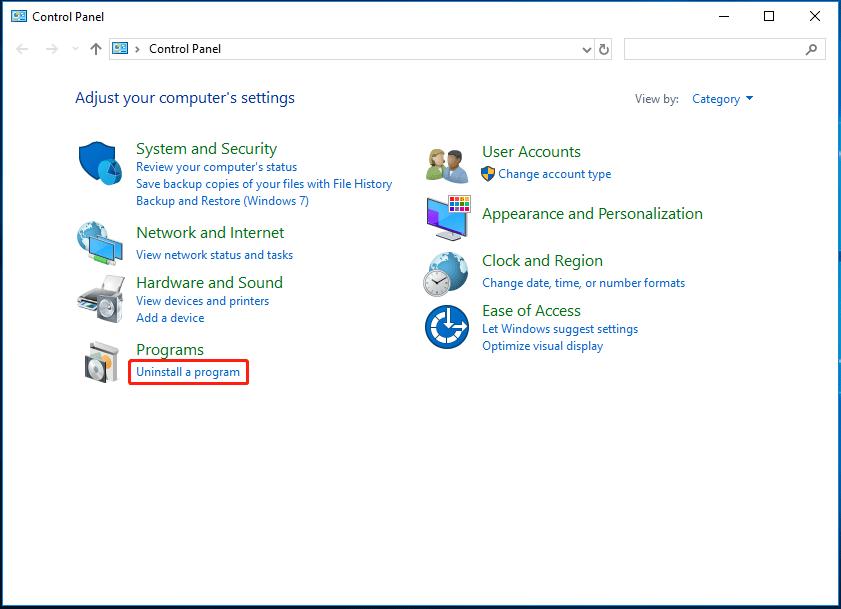Screen dimensions: 841x609
Task: Click the Hardware and Sound printer icon
Action: tap(100, 298)
